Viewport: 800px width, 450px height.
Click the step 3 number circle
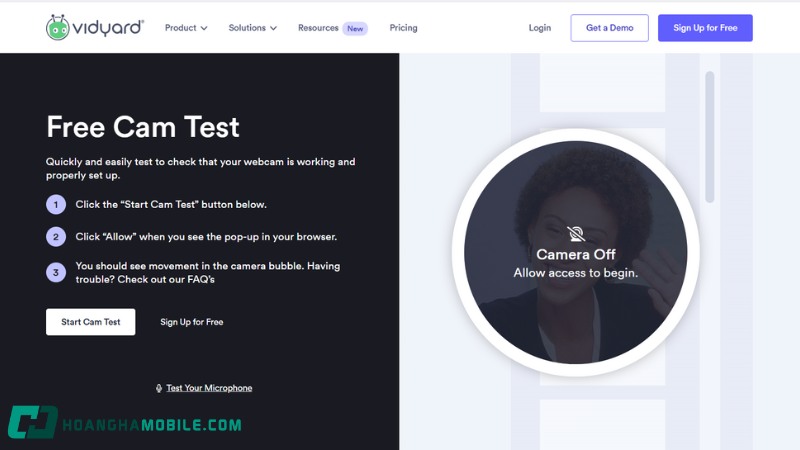[x=56, y=272]
